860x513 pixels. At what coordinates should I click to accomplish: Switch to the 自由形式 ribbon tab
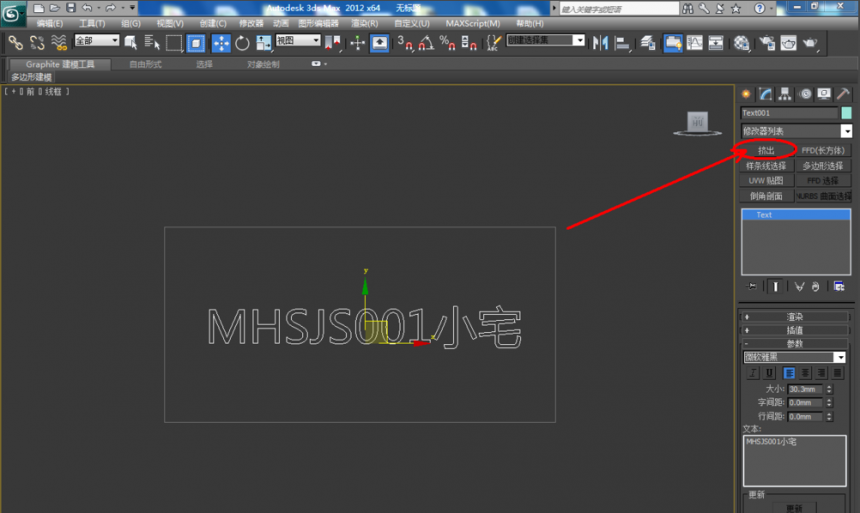pos(145,64)
